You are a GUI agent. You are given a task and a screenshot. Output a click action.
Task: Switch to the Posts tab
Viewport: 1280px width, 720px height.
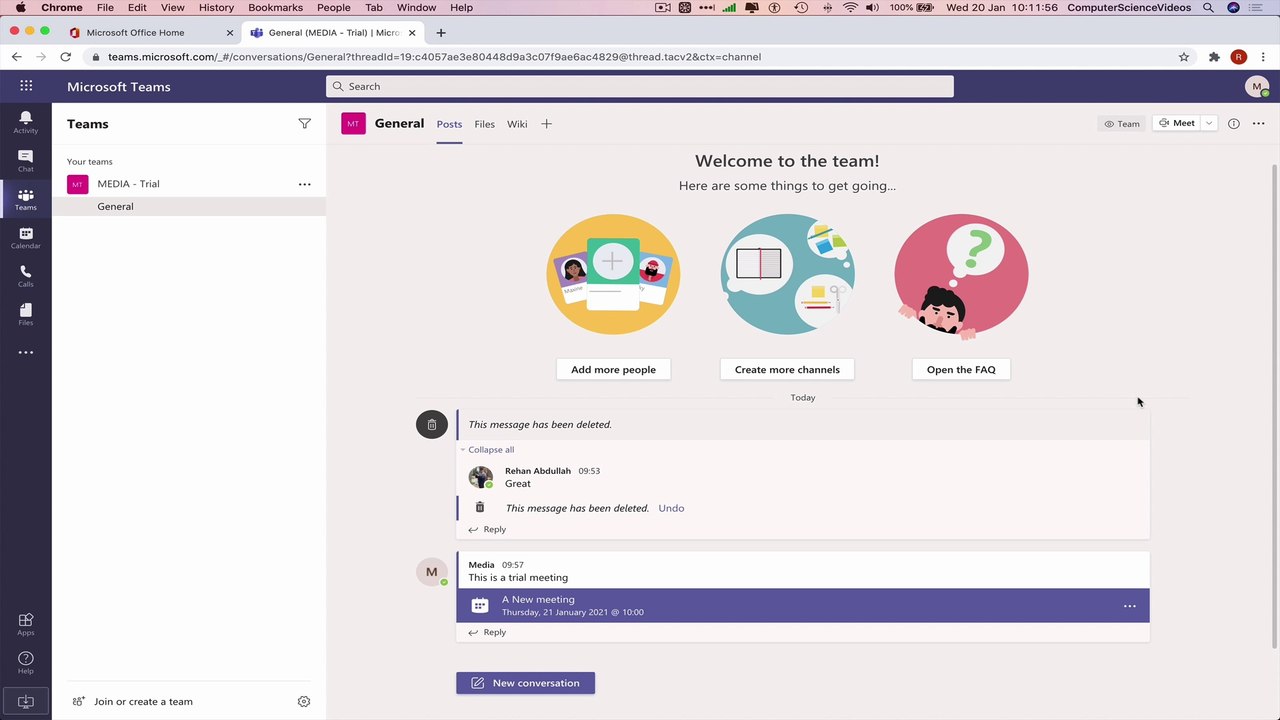(449, 124)
